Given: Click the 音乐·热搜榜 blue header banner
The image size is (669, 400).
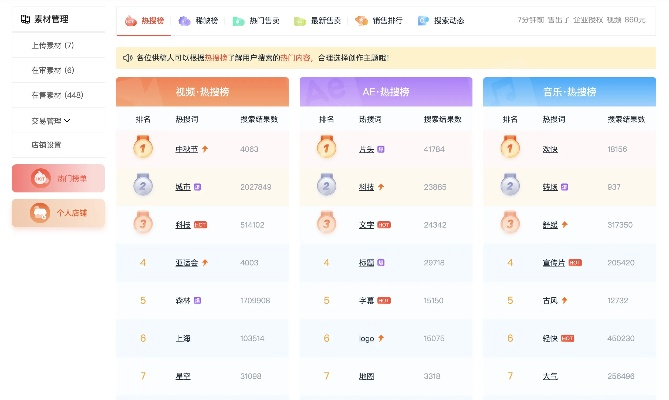Looking at the screenshot, I should [x=569, y=91].
